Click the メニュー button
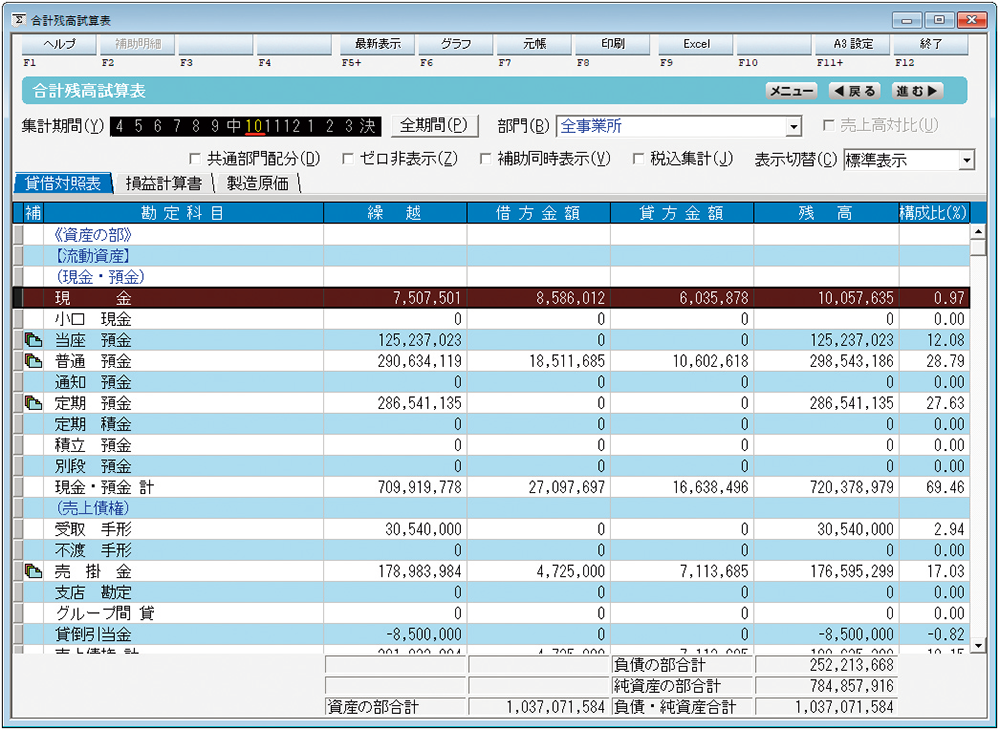Image resolution: width=1000 pixels, height=730 pixels. point(790,90)
